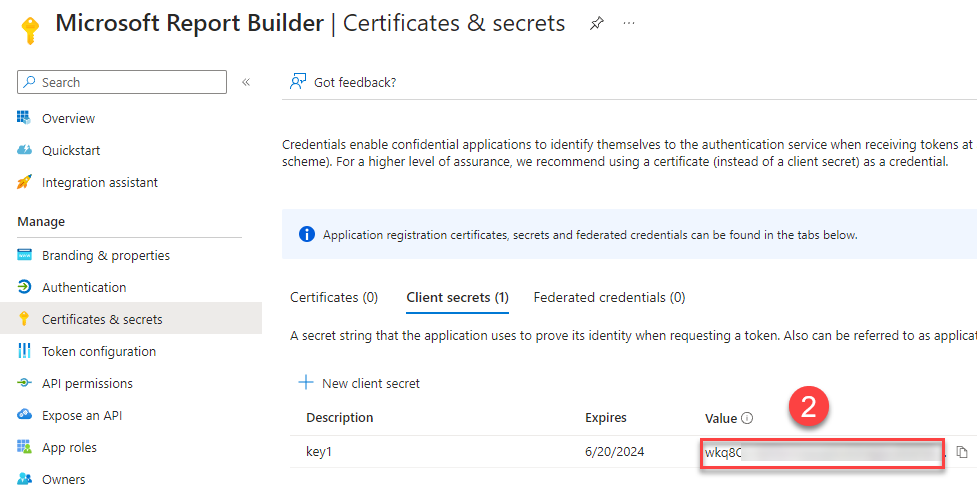Click the Token configuration bars icon
This screenshot has width=977, height=490.
pyautogui.click(x=24, y=350)
